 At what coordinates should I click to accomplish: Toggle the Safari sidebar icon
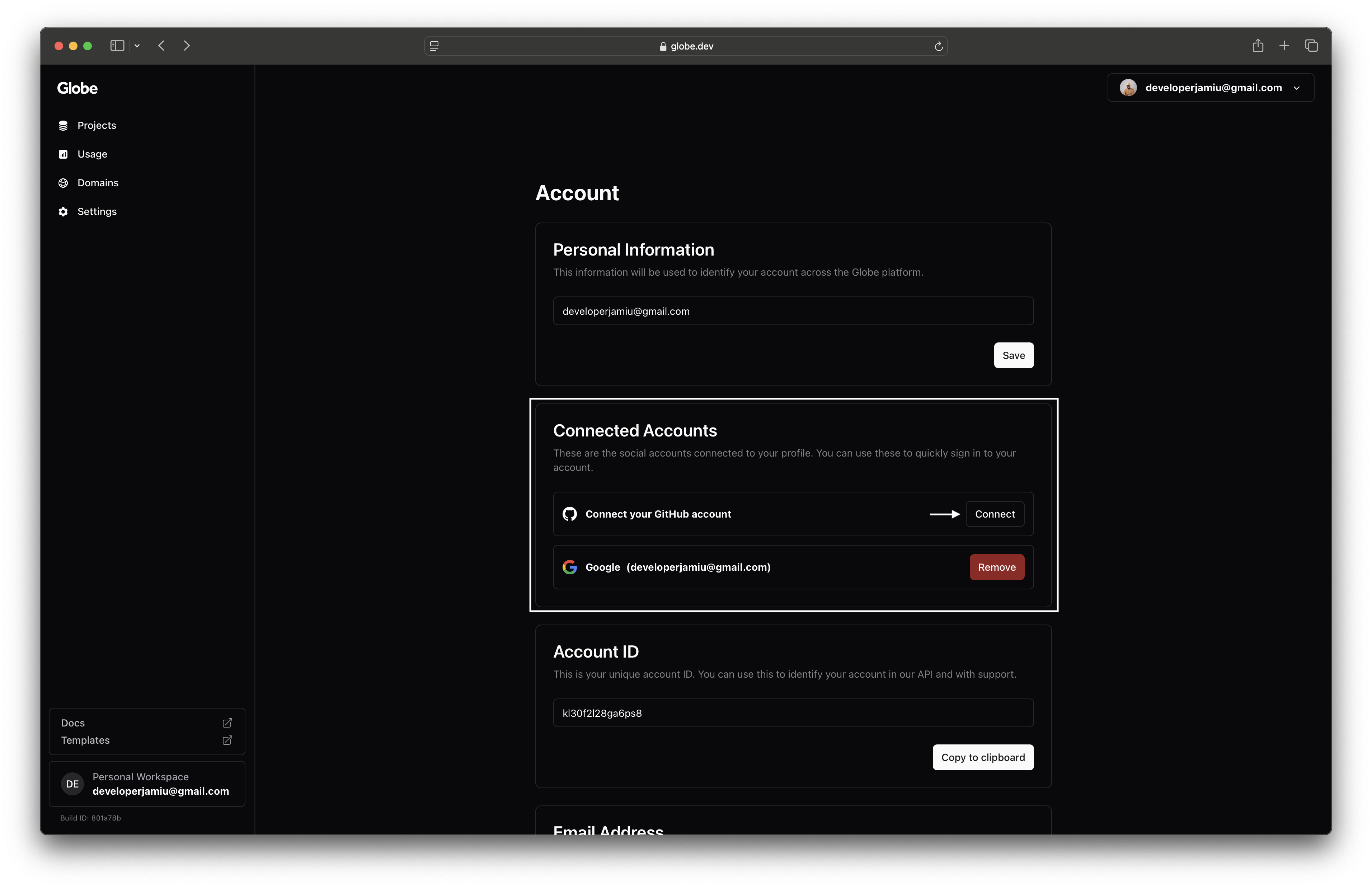[117, 46]
